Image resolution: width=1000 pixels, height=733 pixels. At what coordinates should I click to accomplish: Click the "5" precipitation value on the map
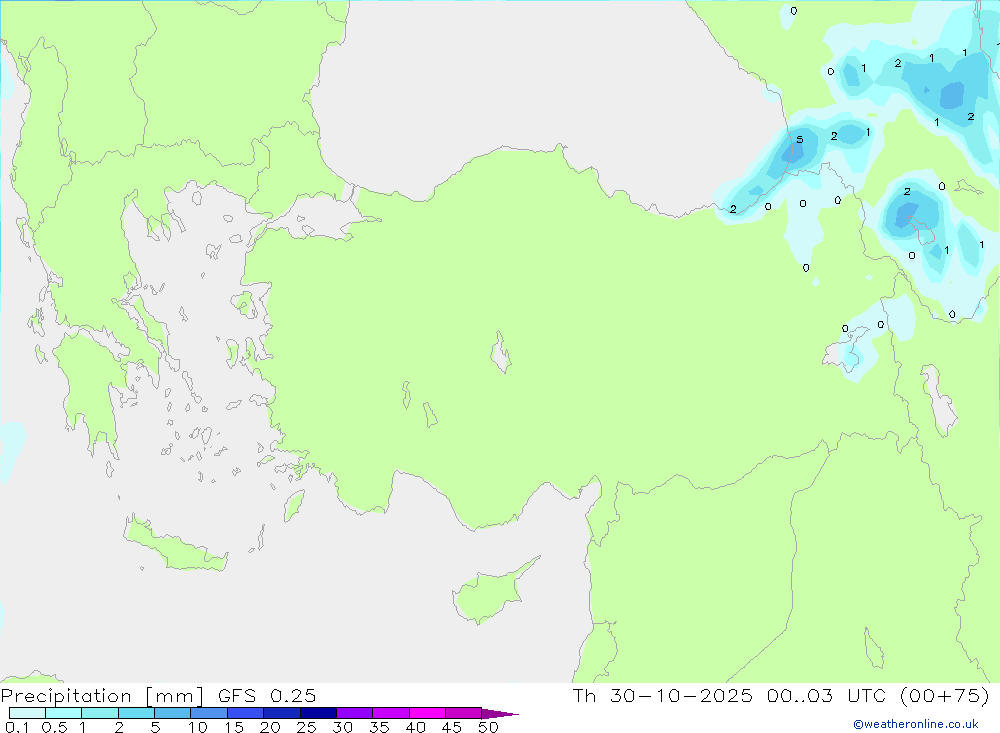pyautogui.click(x=800, y=140)
